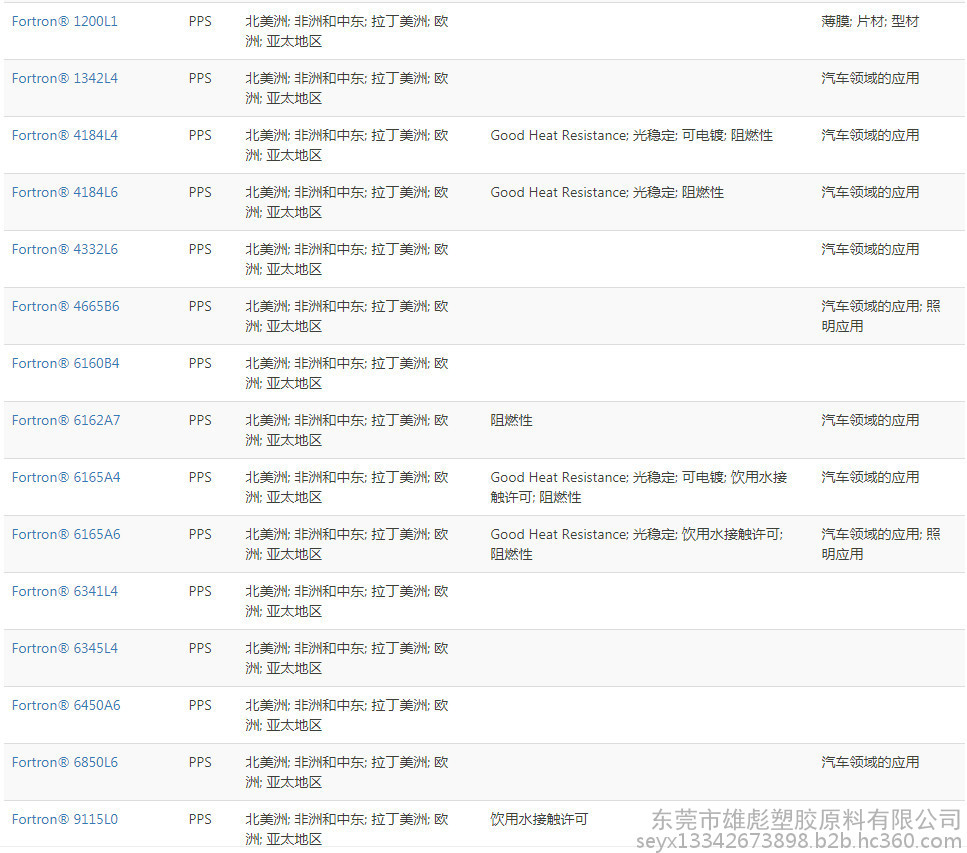Click '阻燃性' feature in 6162A7 row

[x=511, y=420]
